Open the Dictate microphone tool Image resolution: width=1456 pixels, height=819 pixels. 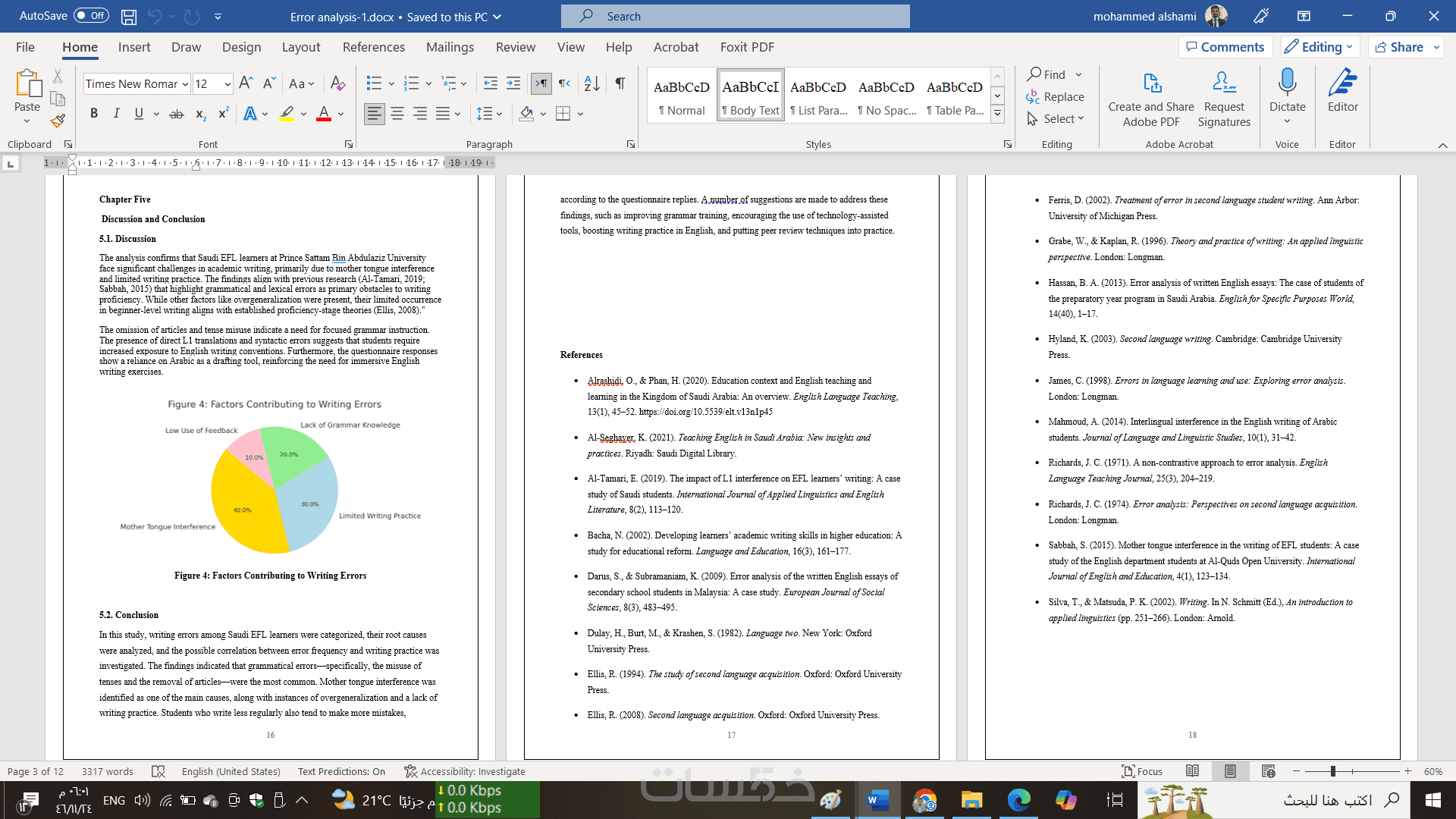click(1287, 83)
